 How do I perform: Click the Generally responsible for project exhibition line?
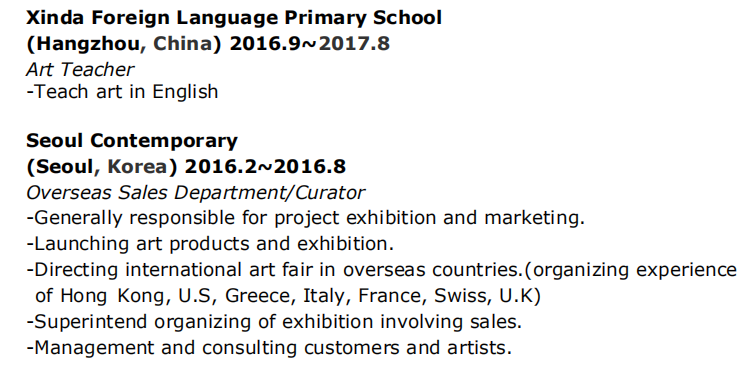(306, 218)
